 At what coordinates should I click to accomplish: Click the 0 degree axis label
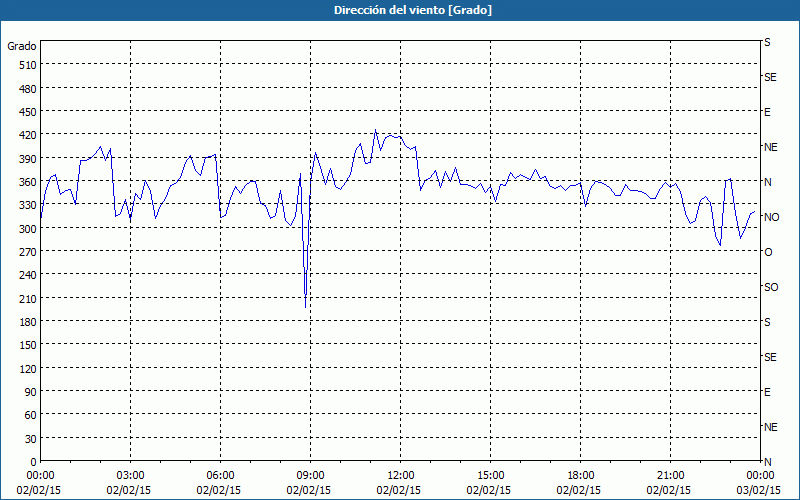point(34,462)
